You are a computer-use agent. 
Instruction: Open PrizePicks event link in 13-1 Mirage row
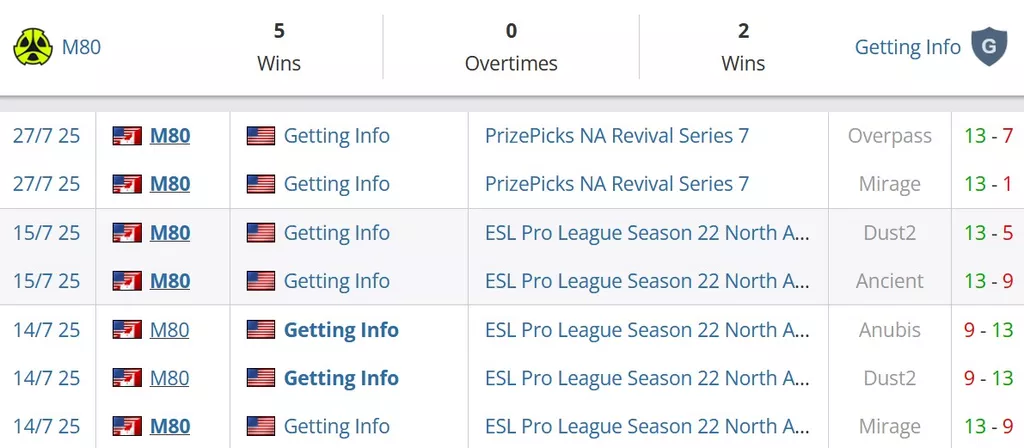click(616, 184)
